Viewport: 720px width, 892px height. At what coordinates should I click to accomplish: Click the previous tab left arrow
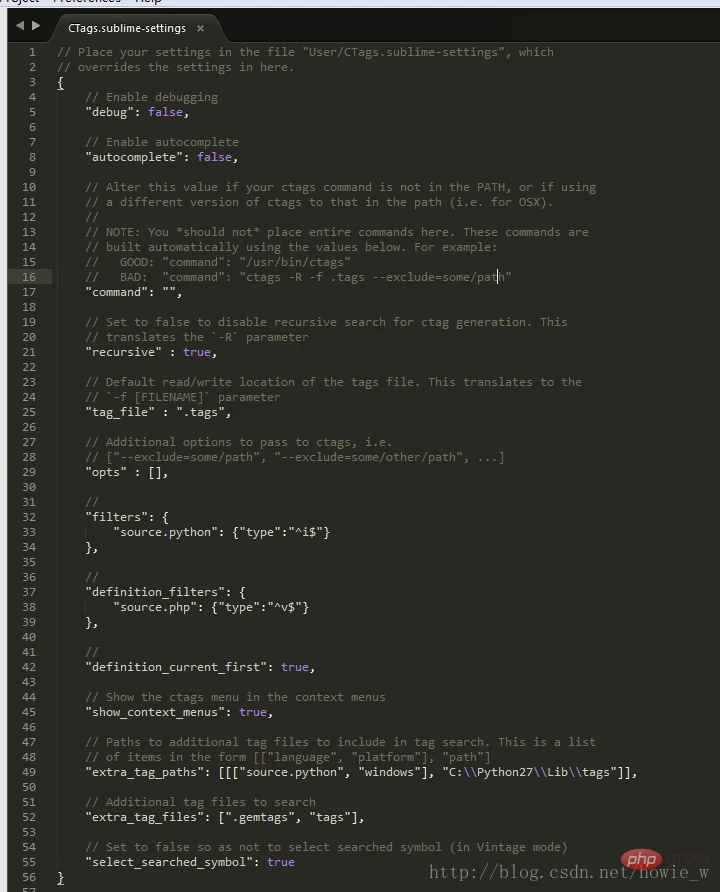tap(20, 26)
